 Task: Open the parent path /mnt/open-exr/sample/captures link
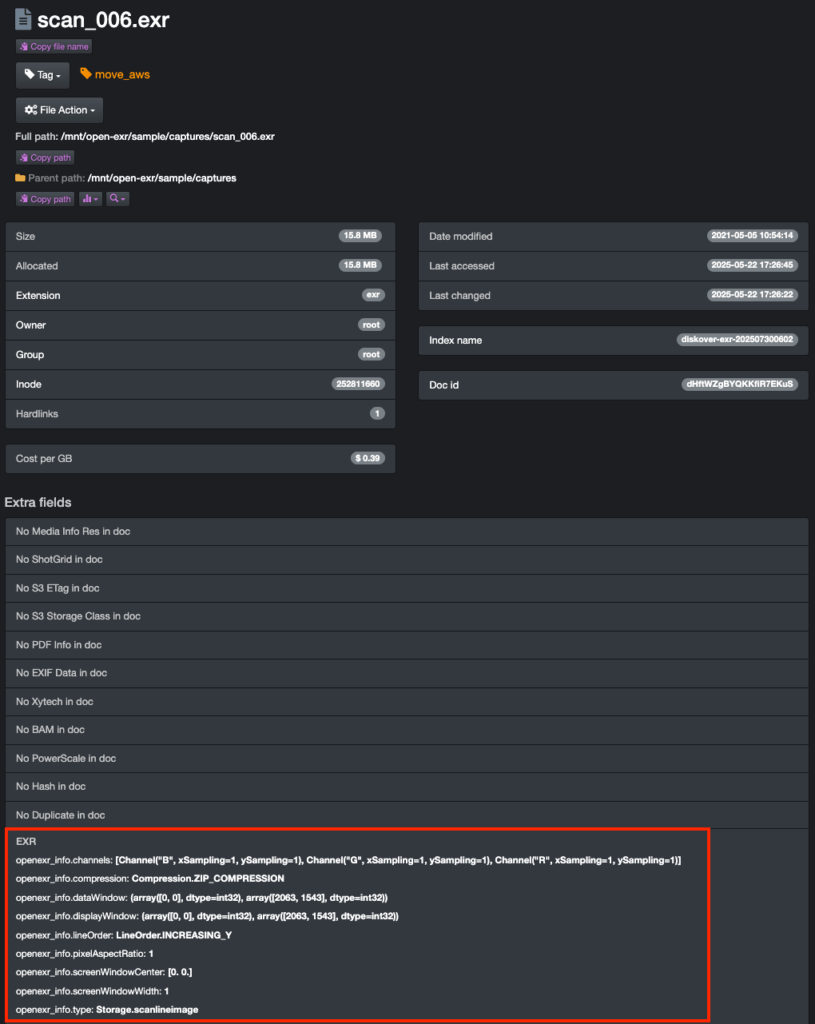pyautogui.click(x=162, y=178)
